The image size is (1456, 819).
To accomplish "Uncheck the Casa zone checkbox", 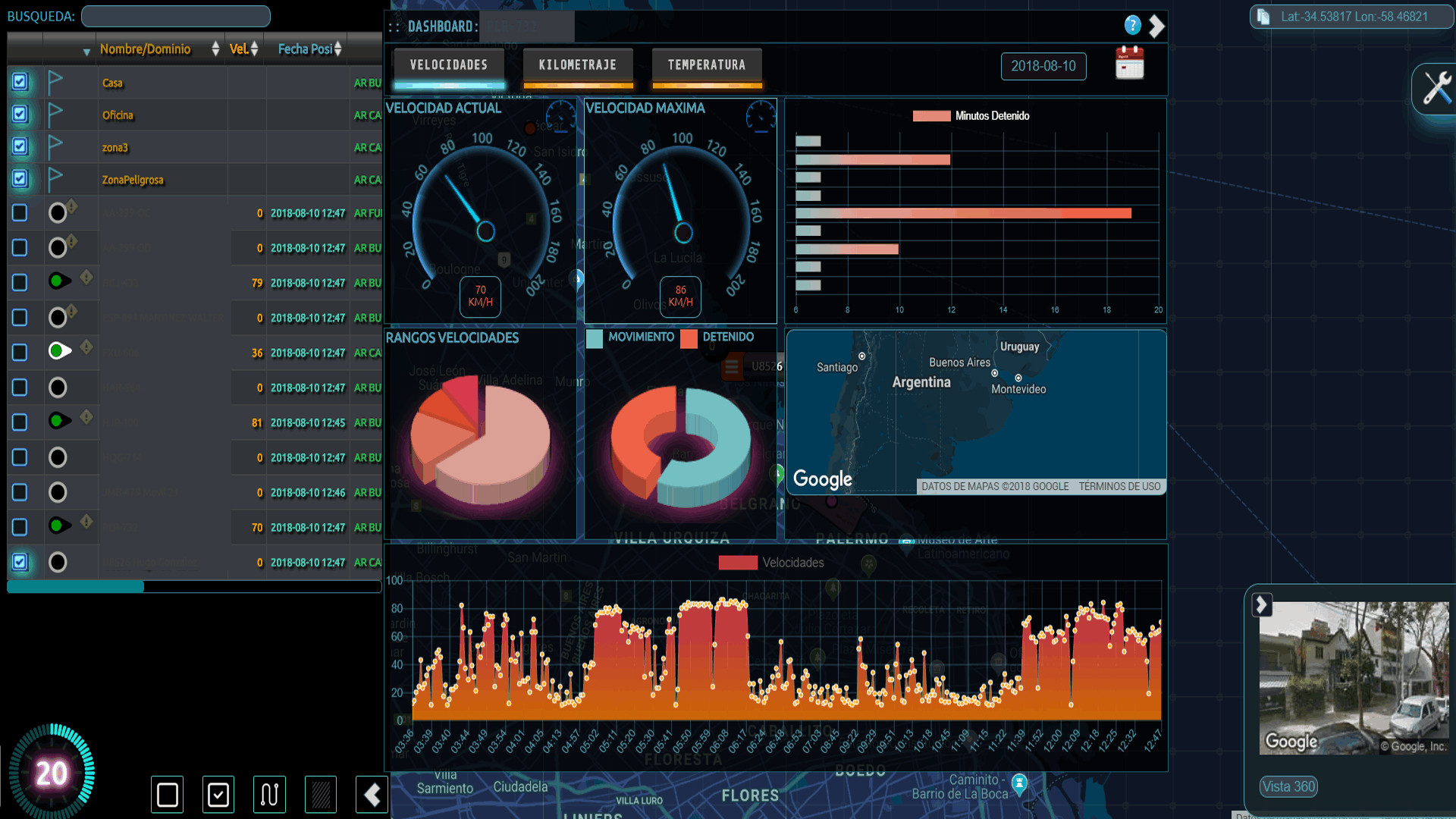I will [20, 82].
